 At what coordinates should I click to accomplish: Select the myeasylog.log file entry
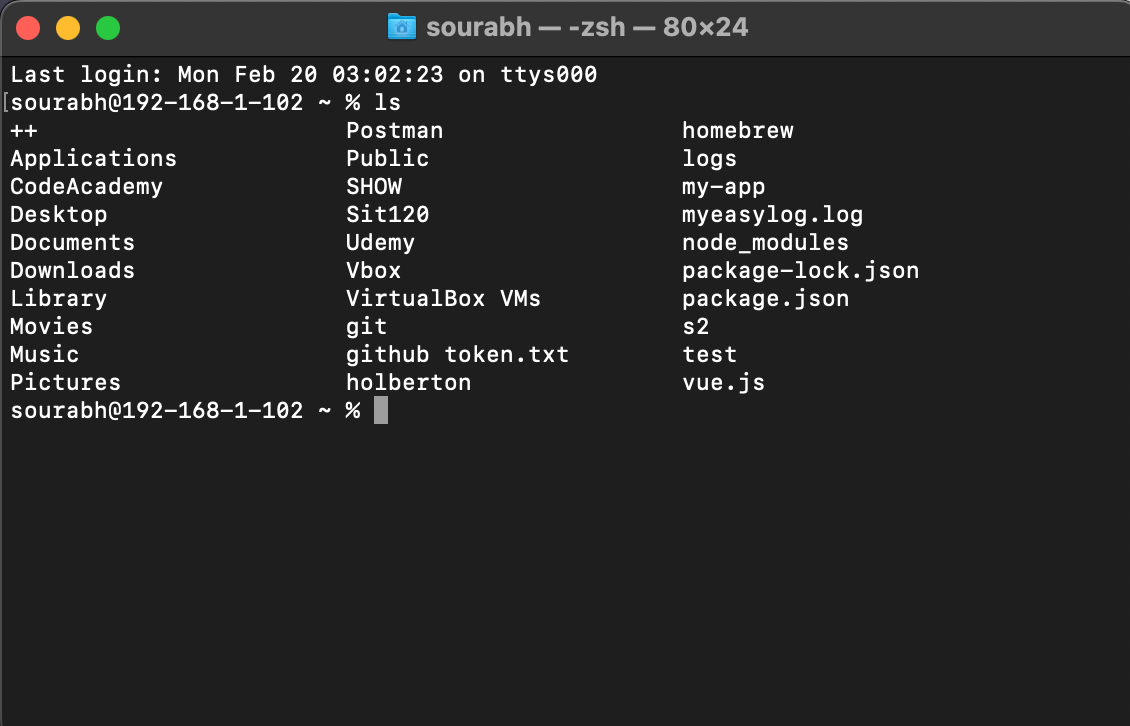[x=772, y=214]
